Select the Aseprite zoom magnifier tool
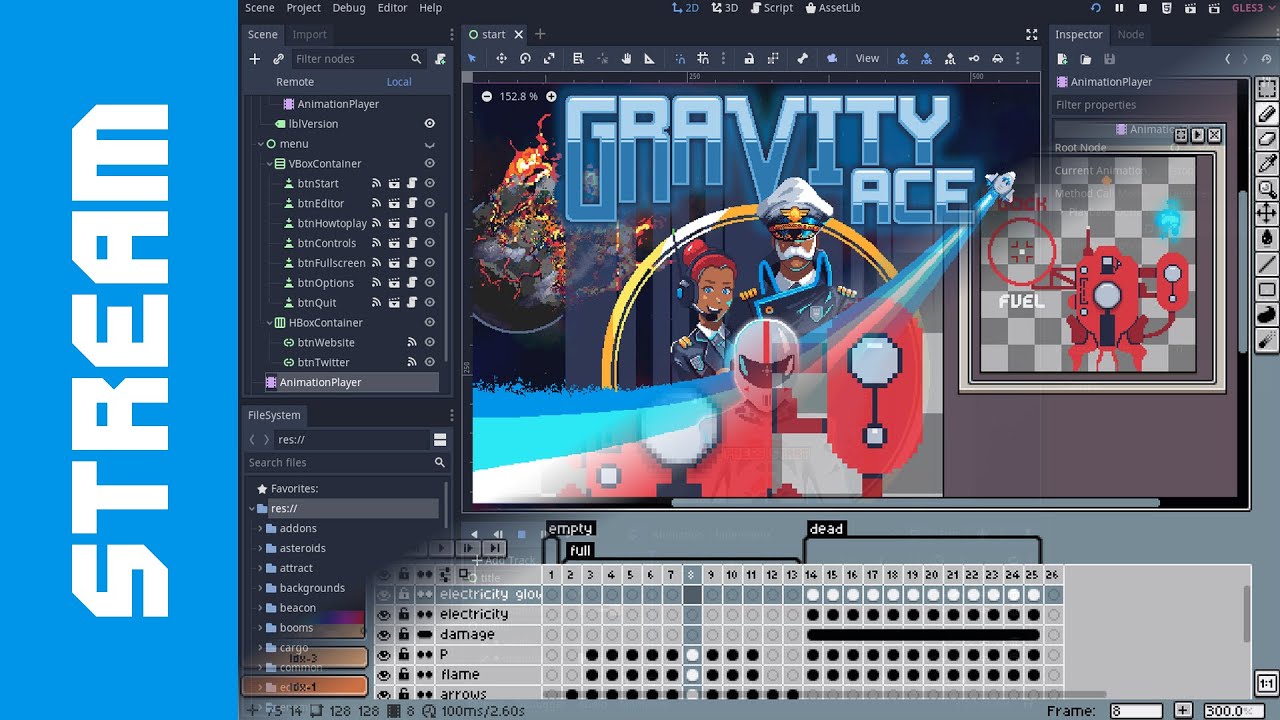Screen dimensions: 1280x720 pos(1266,188)
